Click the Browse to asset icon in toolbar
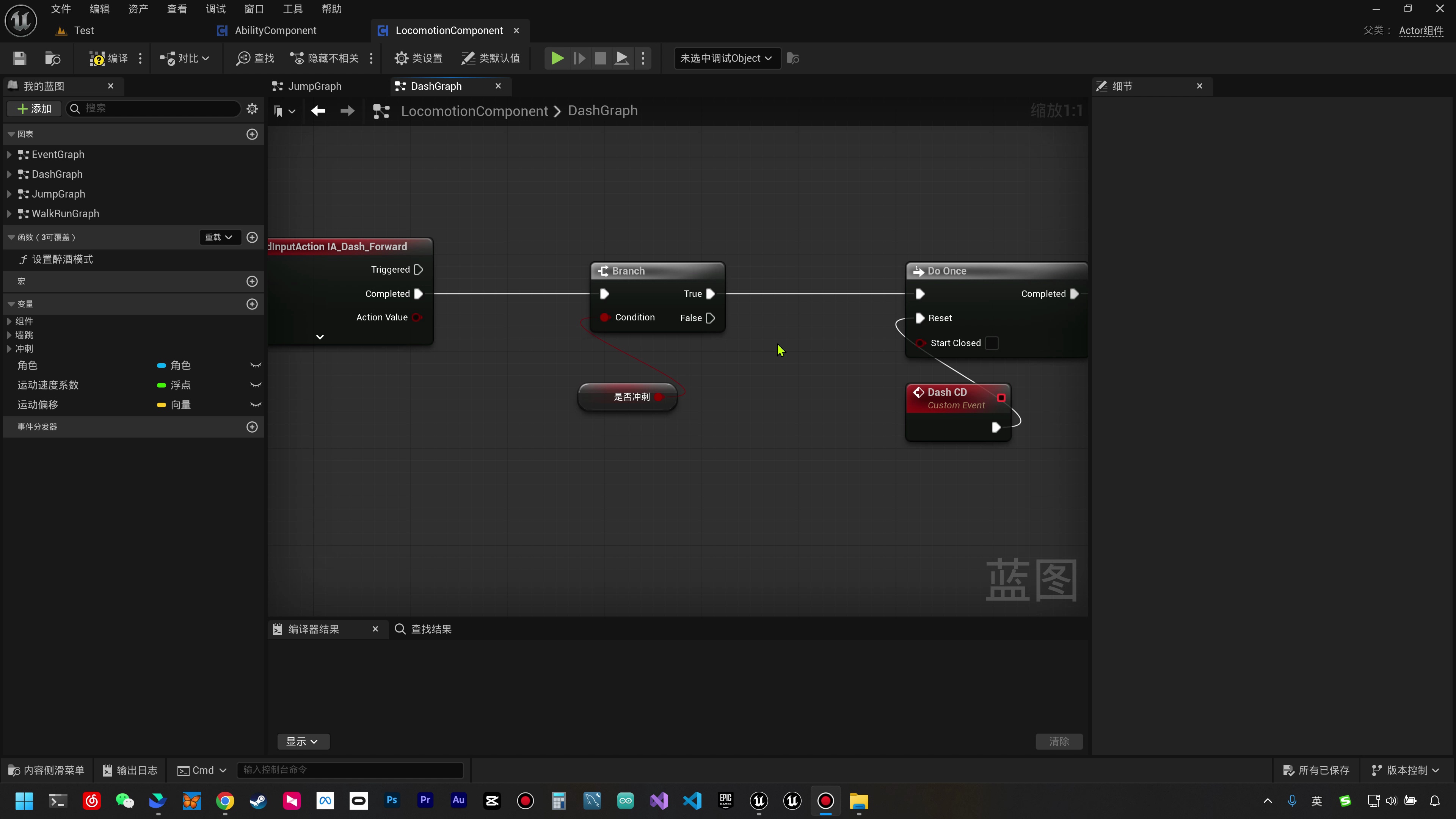 53,58
